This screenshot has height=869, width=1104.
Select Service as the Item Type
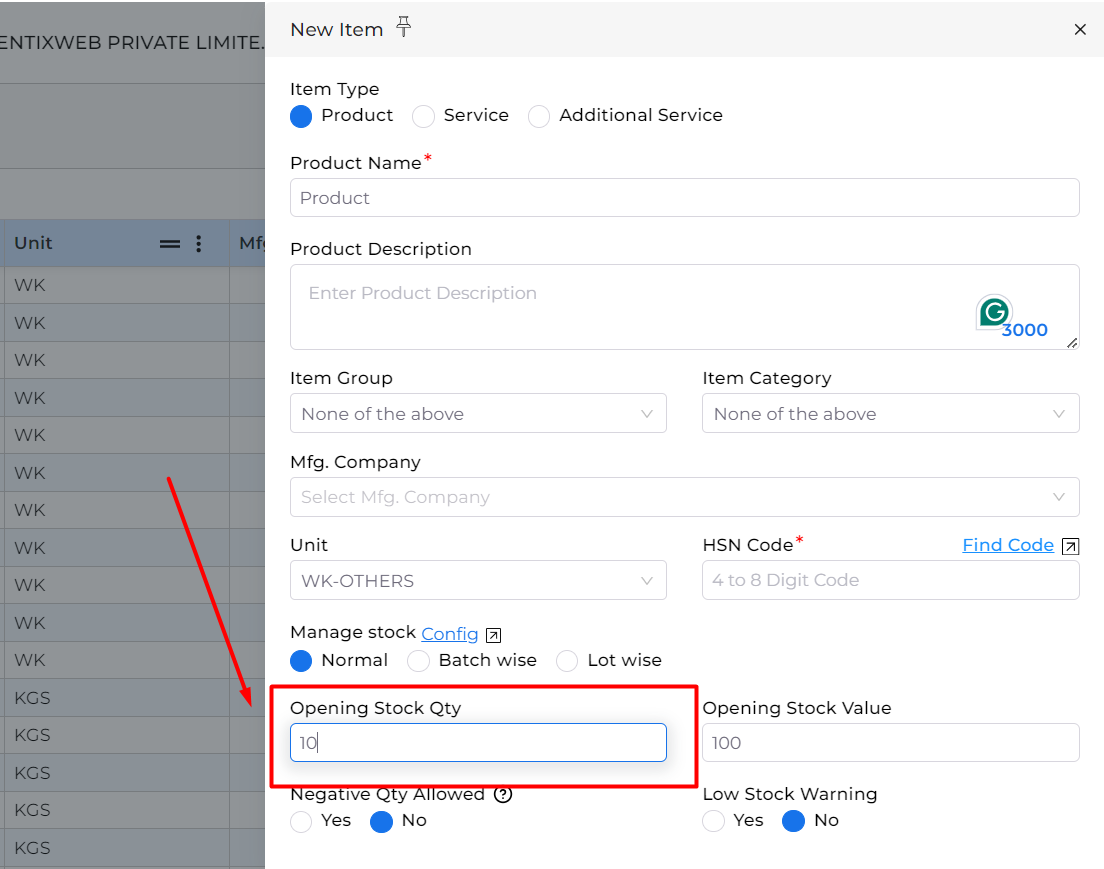(x=423, y=116)
